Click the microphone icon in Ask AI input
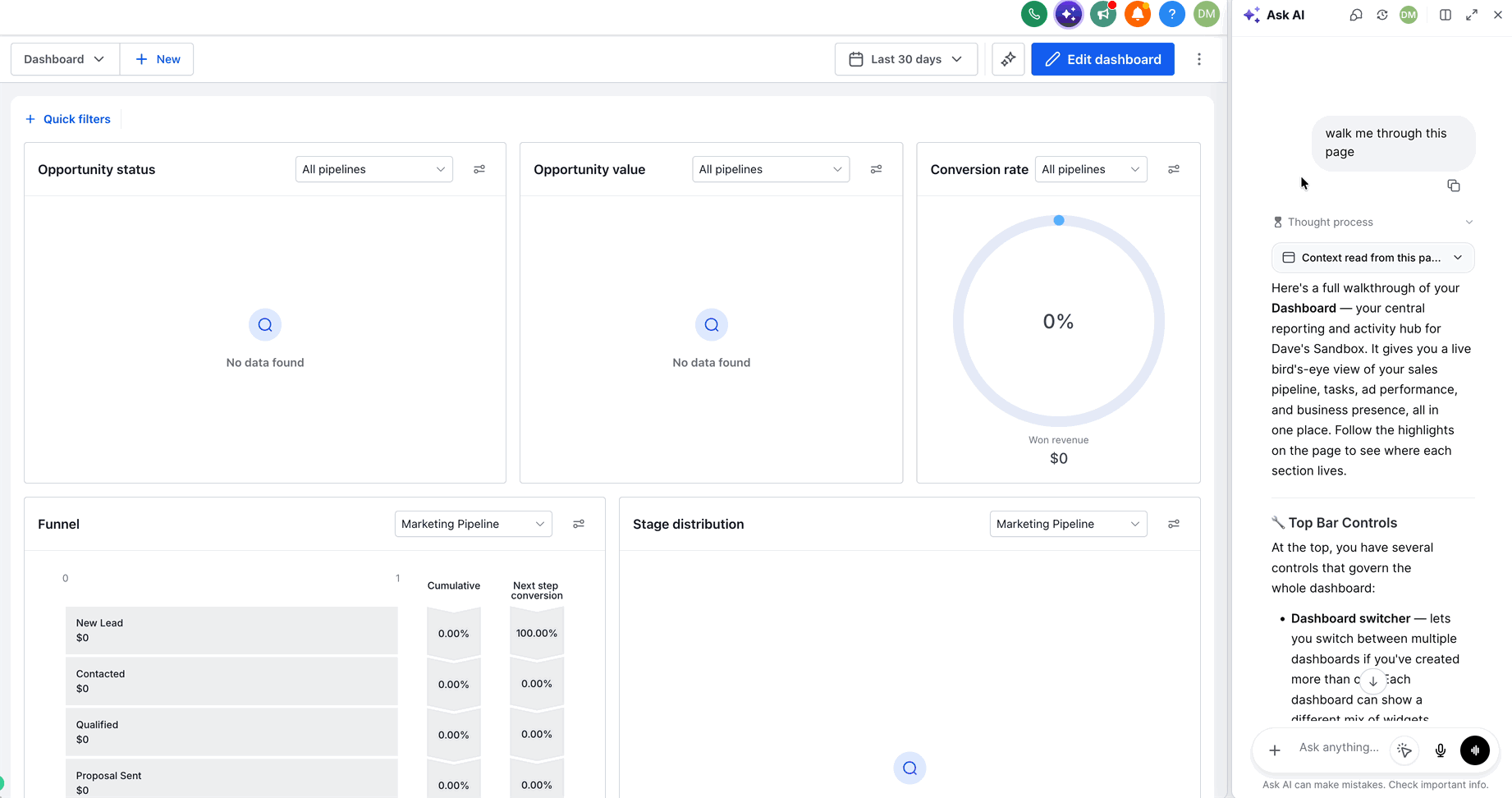Image resolution: width=1512 pixels, height=798 pixels. pyautogui.click(x=1440, y=750)
